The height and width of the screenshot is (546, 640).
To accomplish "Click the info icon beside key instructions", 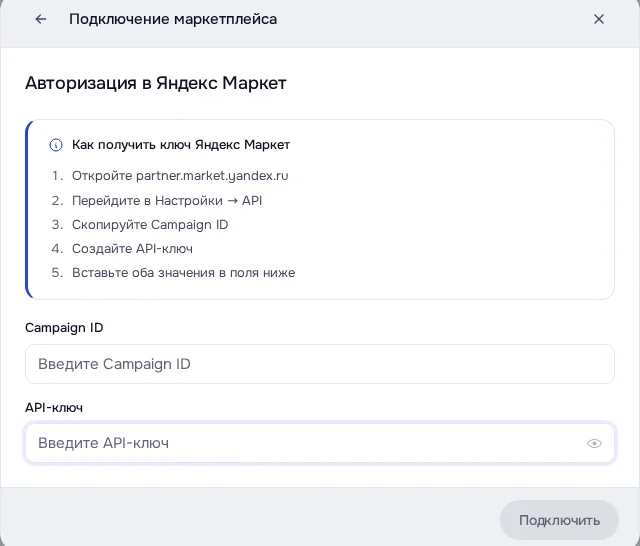I will click(56, 145).
